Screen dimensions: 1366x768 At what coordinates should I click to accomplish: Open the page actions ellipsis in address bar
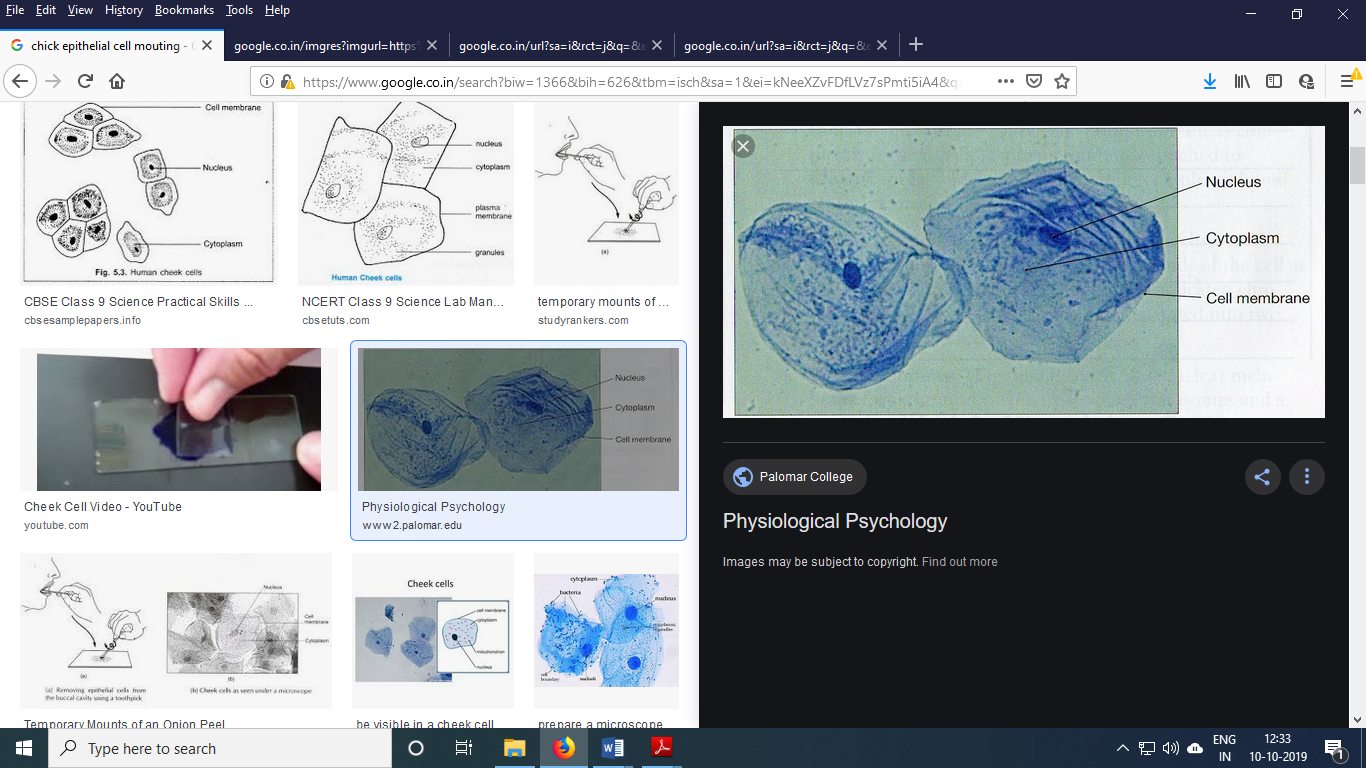(1006, 82)
